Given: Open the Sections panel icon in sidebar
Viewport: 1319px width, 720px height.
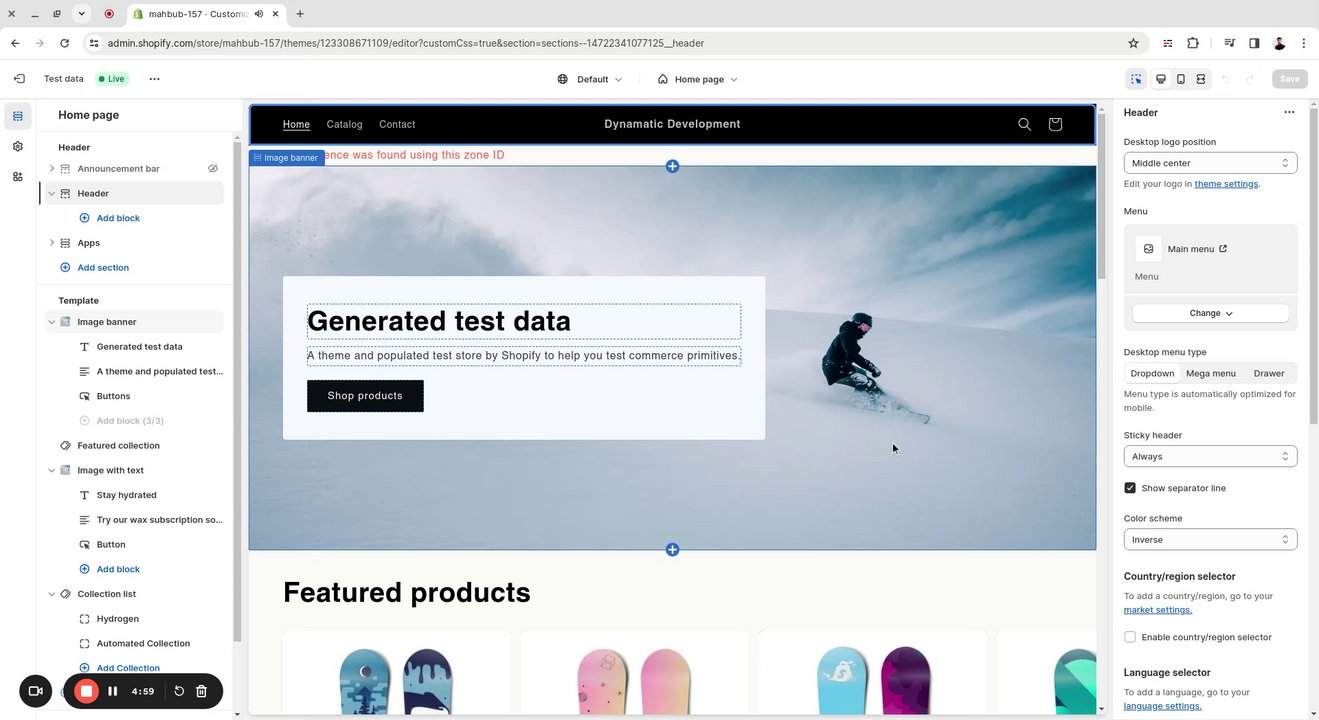Looking at the screenshot, I should (x=18, y=116).
